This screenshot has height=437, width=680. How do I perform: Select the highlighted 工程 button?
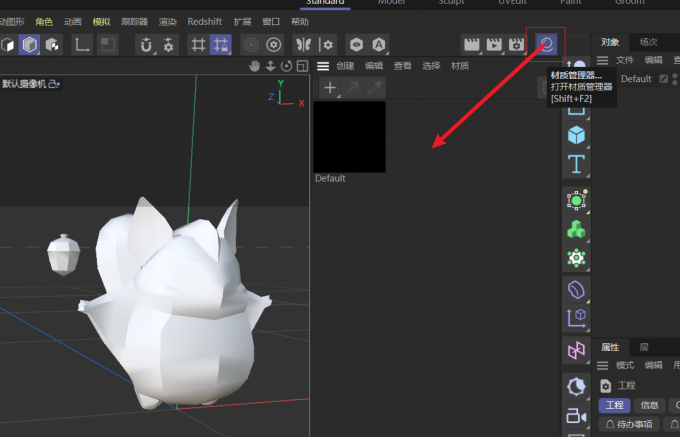(615, 405)
